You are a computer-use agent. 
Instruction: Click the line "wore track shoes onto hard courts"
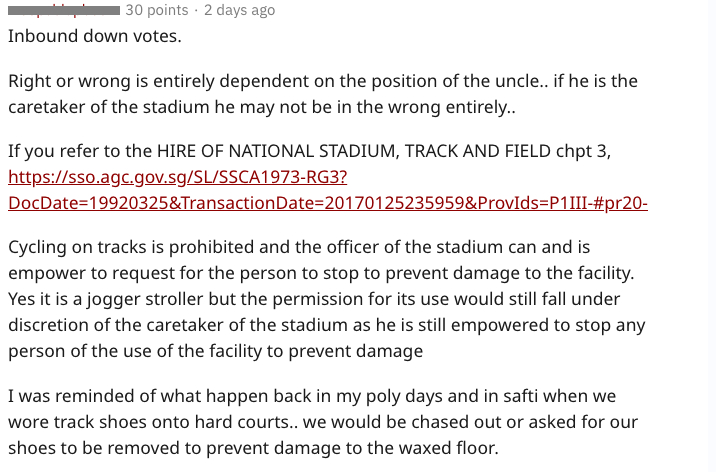[323, 422]
